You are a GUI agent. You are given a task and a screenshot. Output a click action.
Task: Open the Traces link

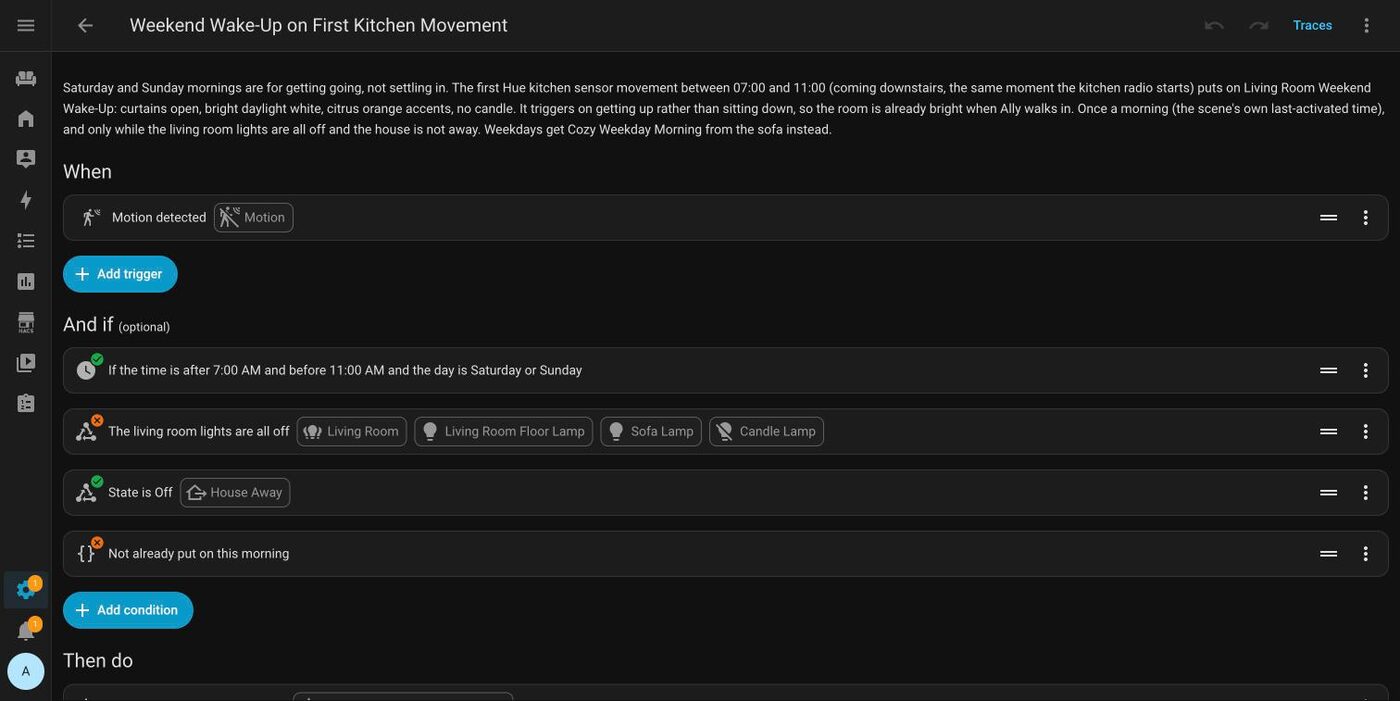coord(1312,25)
